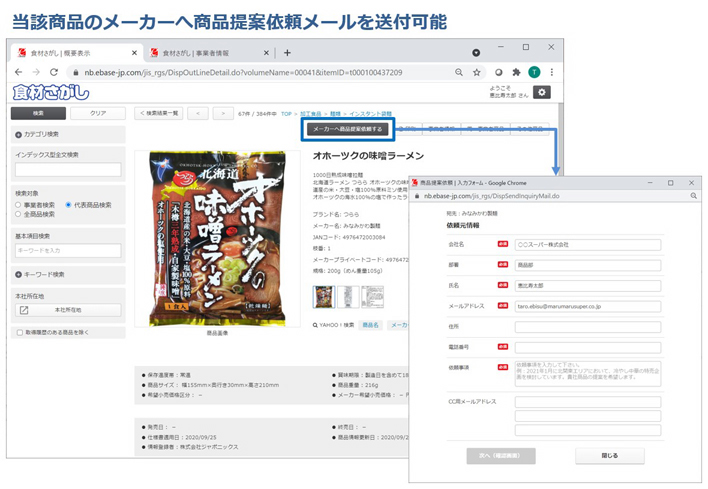Select the first product thumbnail, the package front

324,297
